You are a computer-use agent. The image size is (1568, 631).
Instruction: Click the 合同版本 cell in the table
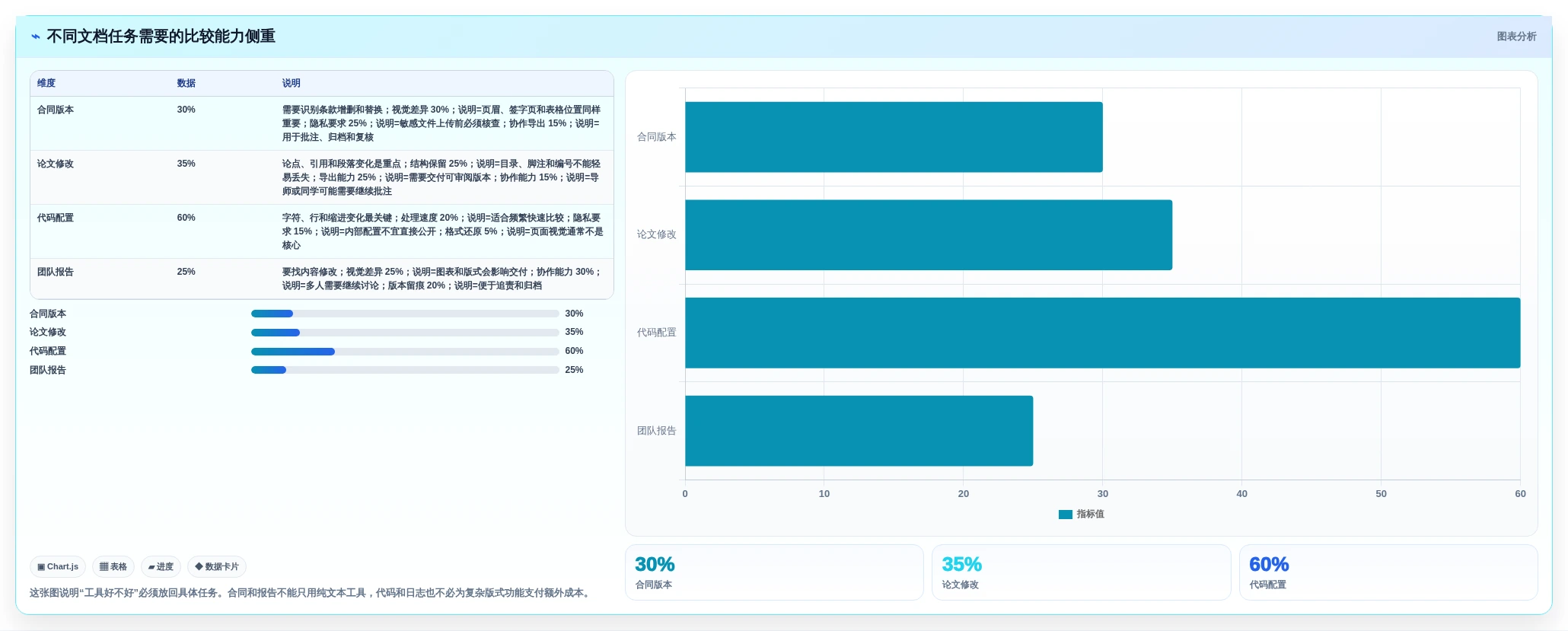click(56, 110)
